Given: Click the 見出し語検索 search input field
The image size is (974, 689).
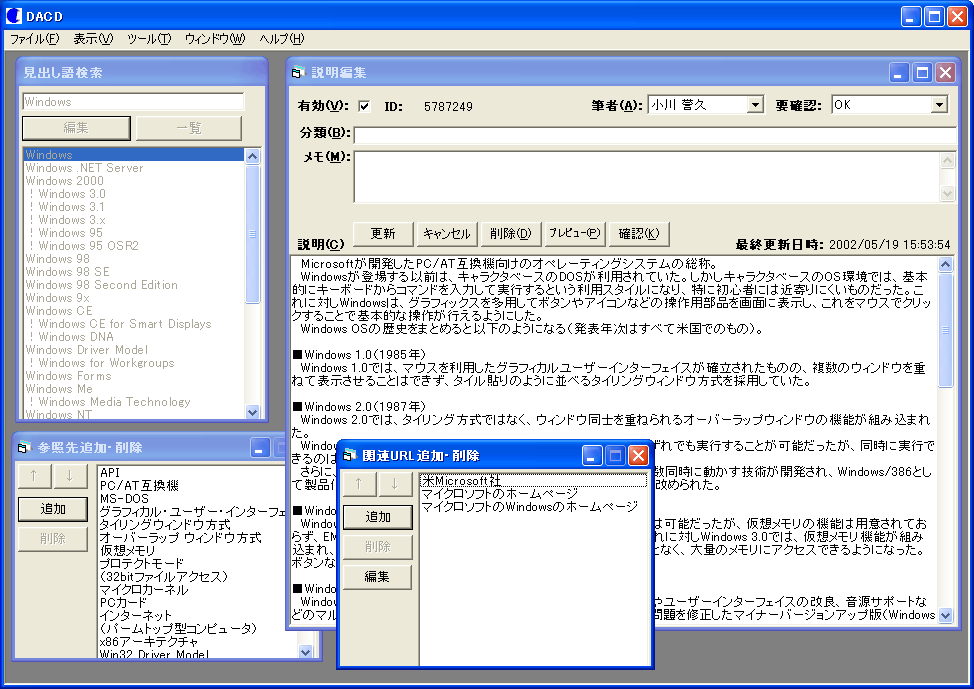Looking at the screenshot, I should pyautogui.click(x=134, y=102).
